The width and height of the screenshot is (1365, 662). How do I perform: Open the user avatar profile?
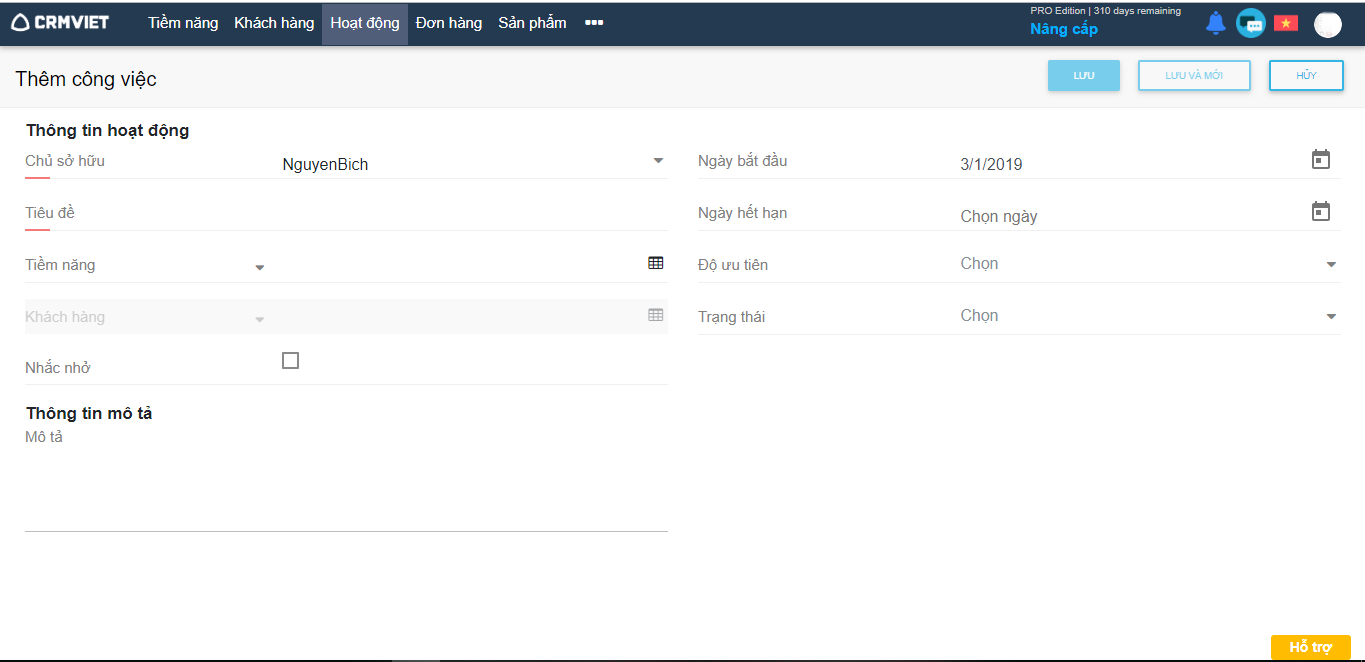[x=1327, y=24]
